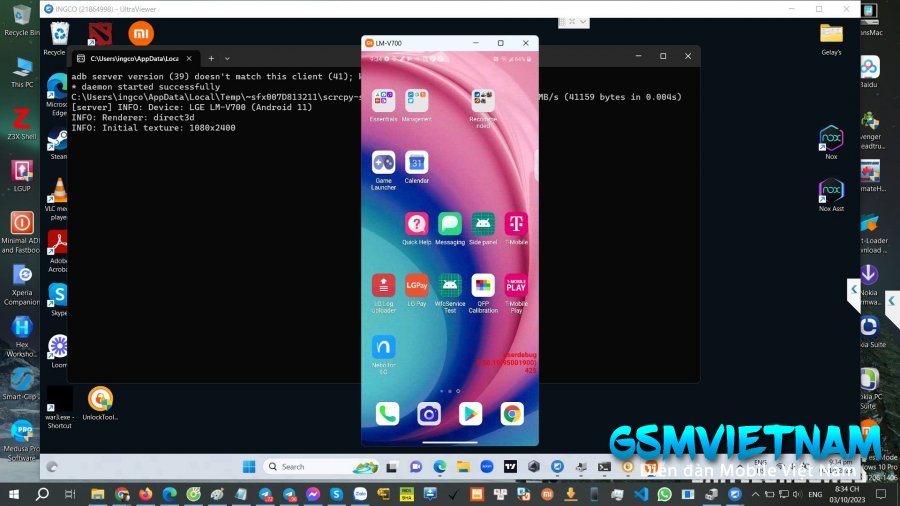Open the Management folder on the phone
900x506 pixels.
[417, 101]
